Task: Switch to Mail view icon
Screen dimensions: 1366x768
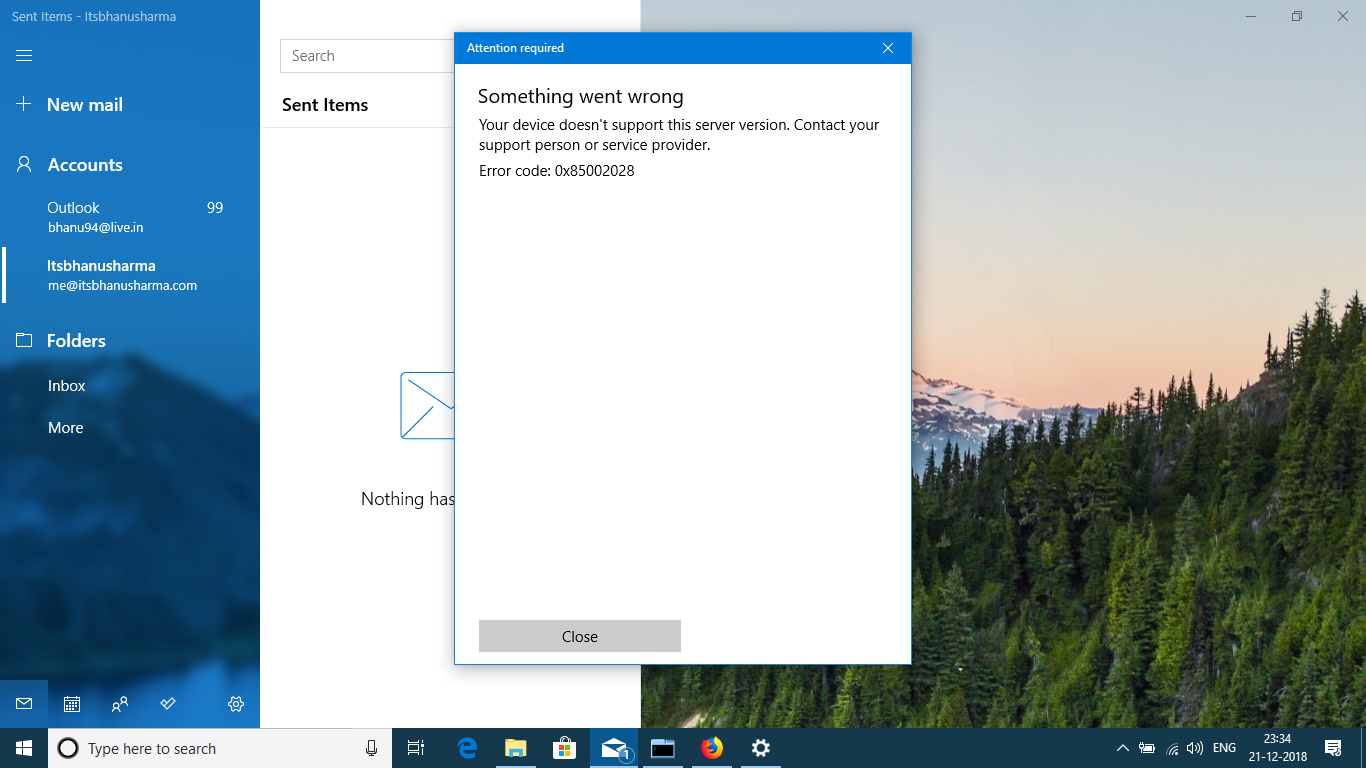Action: tap(24, 704)
